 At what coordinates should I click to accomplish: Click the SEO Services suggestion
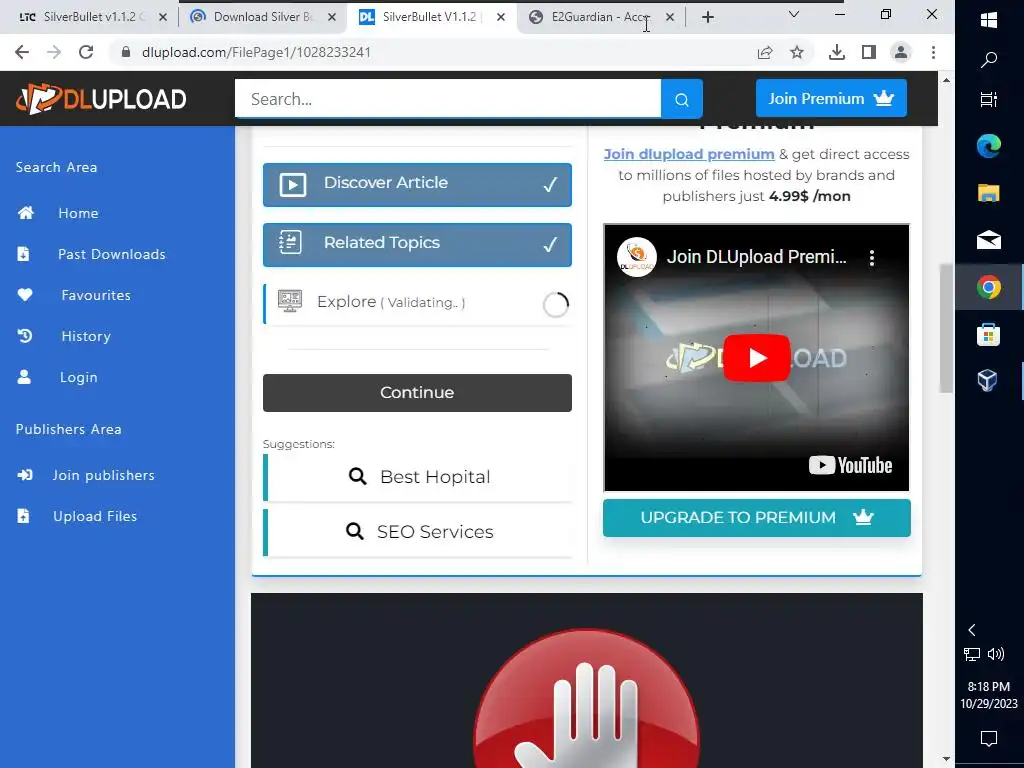coord(417,532)
